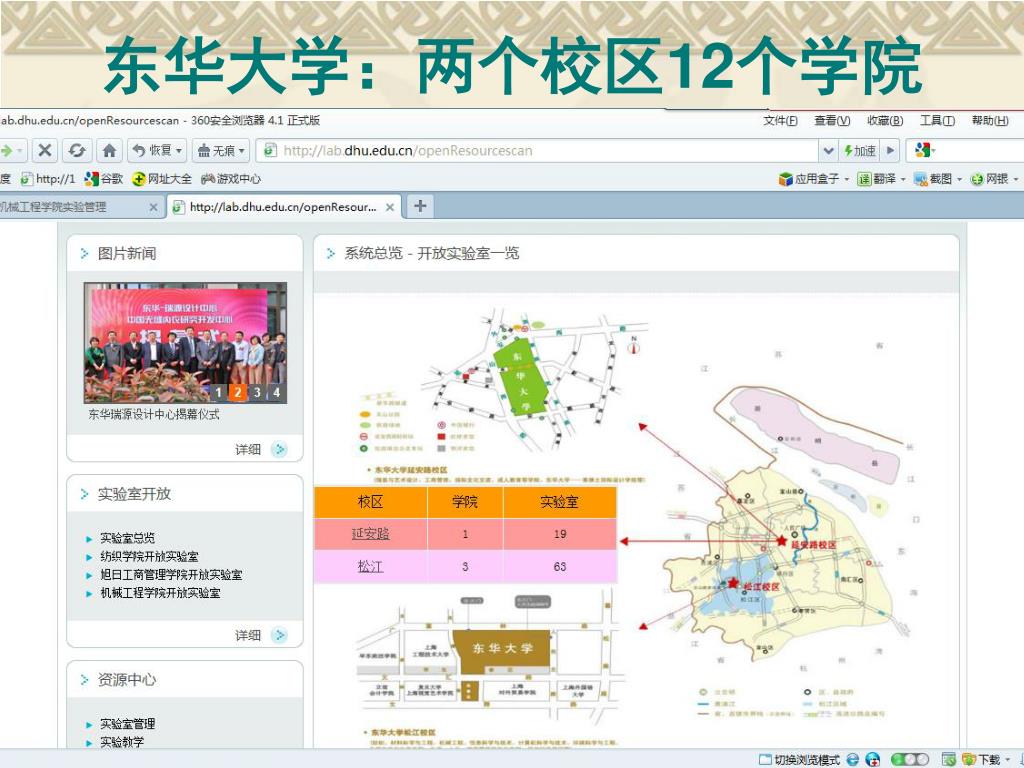Image resolution: width=1024 pixels, height=768 pixels.
Task: Open 纺织学院开放实验室 link
Action: pyautogui.click(x=149, y=556)
